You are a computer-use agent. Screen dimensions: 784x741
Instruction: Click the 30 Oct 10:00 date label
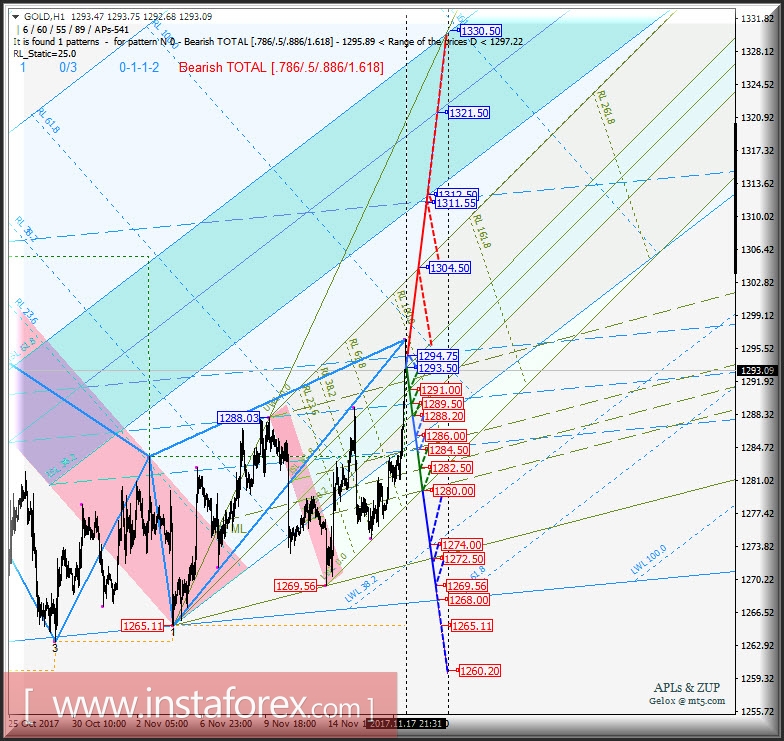[98, 724]
